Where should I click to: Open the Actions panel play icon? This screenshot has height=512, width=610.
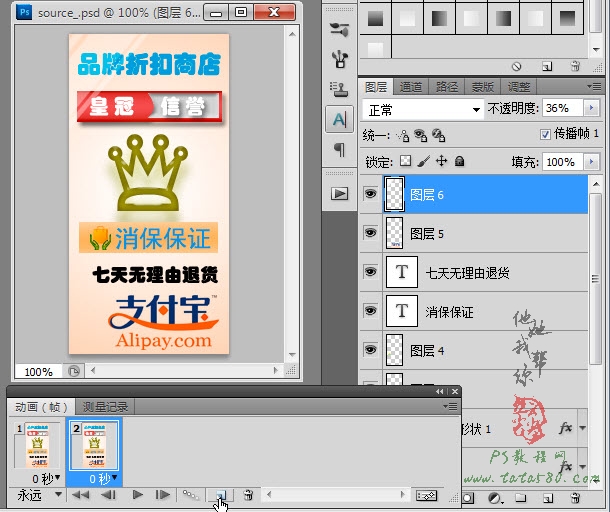pos(340,193)
